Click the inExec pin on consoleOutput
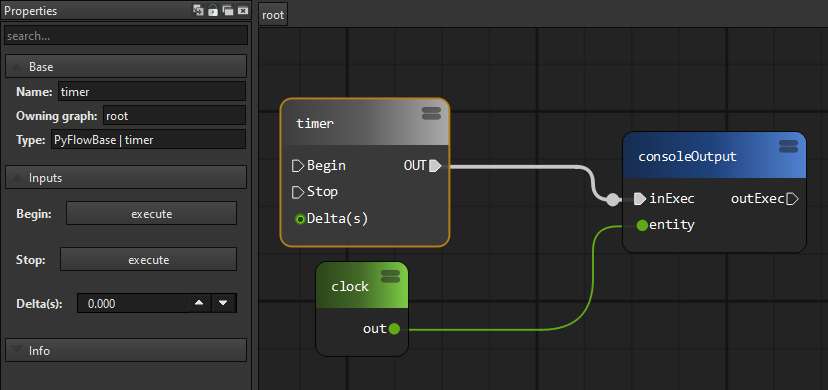This screenshot has height=390, width=828. (x=639, y=199)
